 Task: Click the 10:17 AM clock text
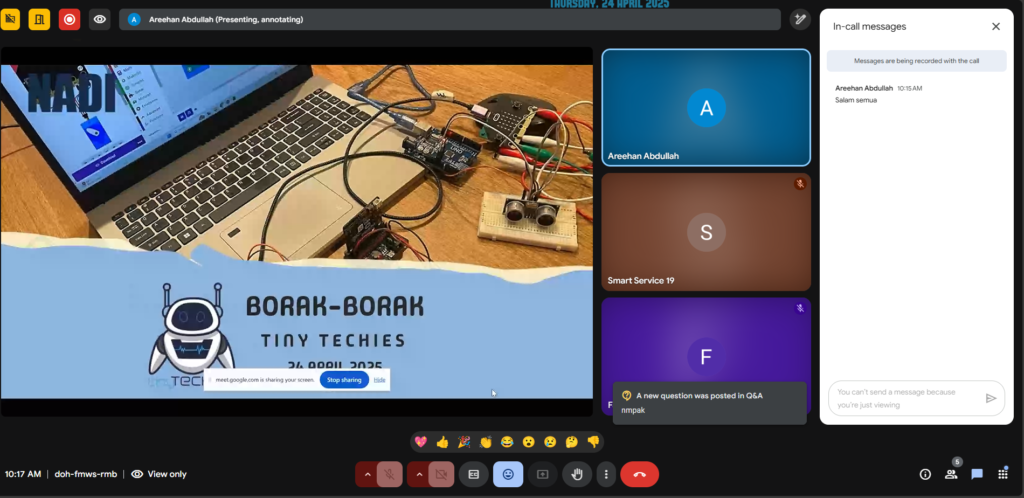(x=23, y=475)
